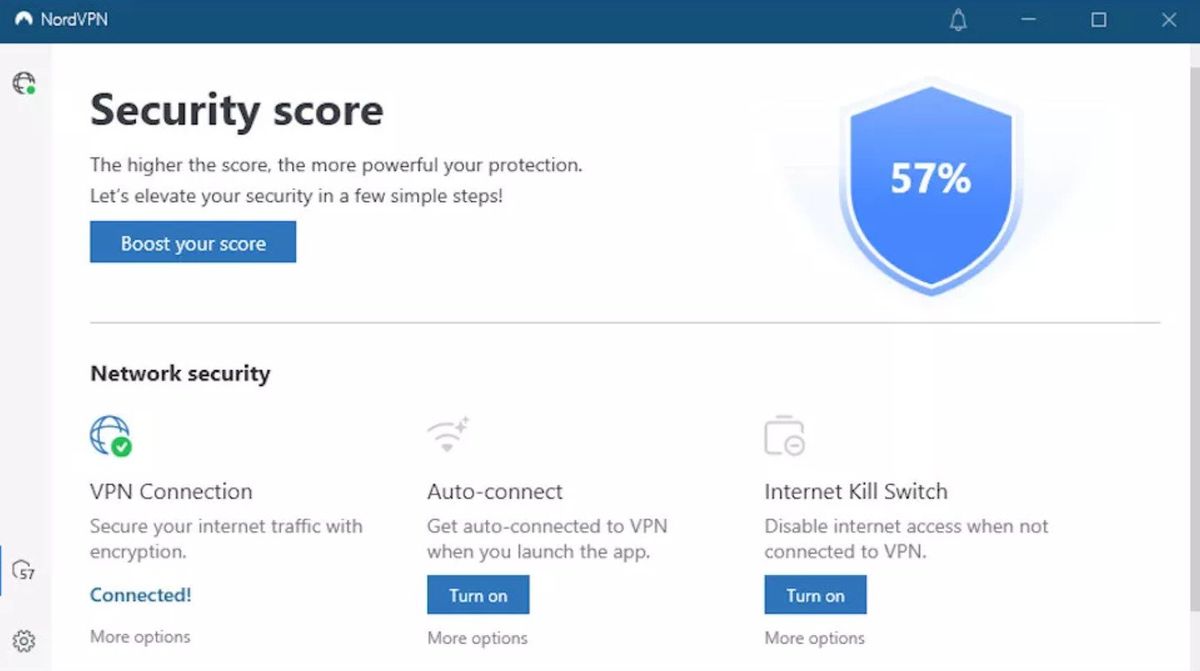This screenshot has height=671, width=1200.
Task: Click the Security score heading text
Action: 236,110
